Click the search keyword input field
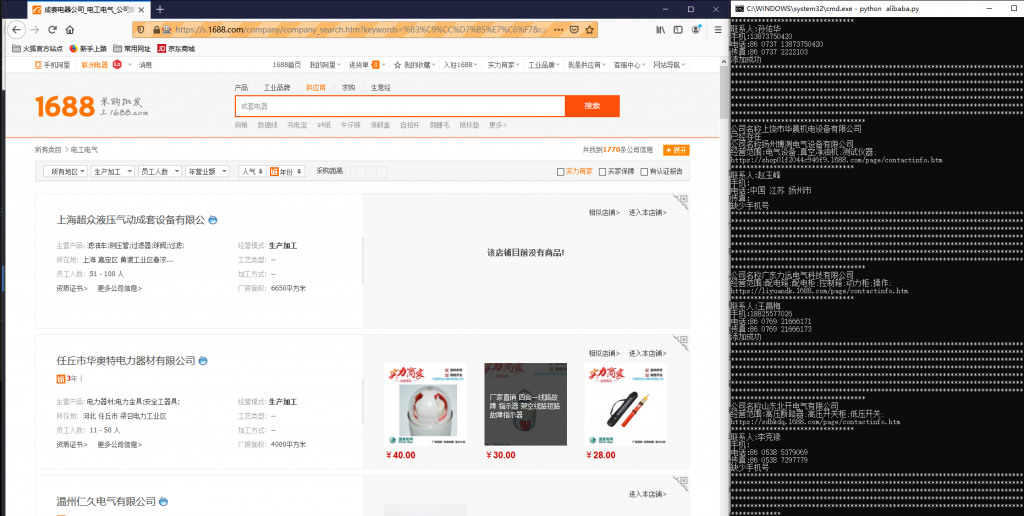The width and height of the screenshot is (1024, 516). [400, 106]
